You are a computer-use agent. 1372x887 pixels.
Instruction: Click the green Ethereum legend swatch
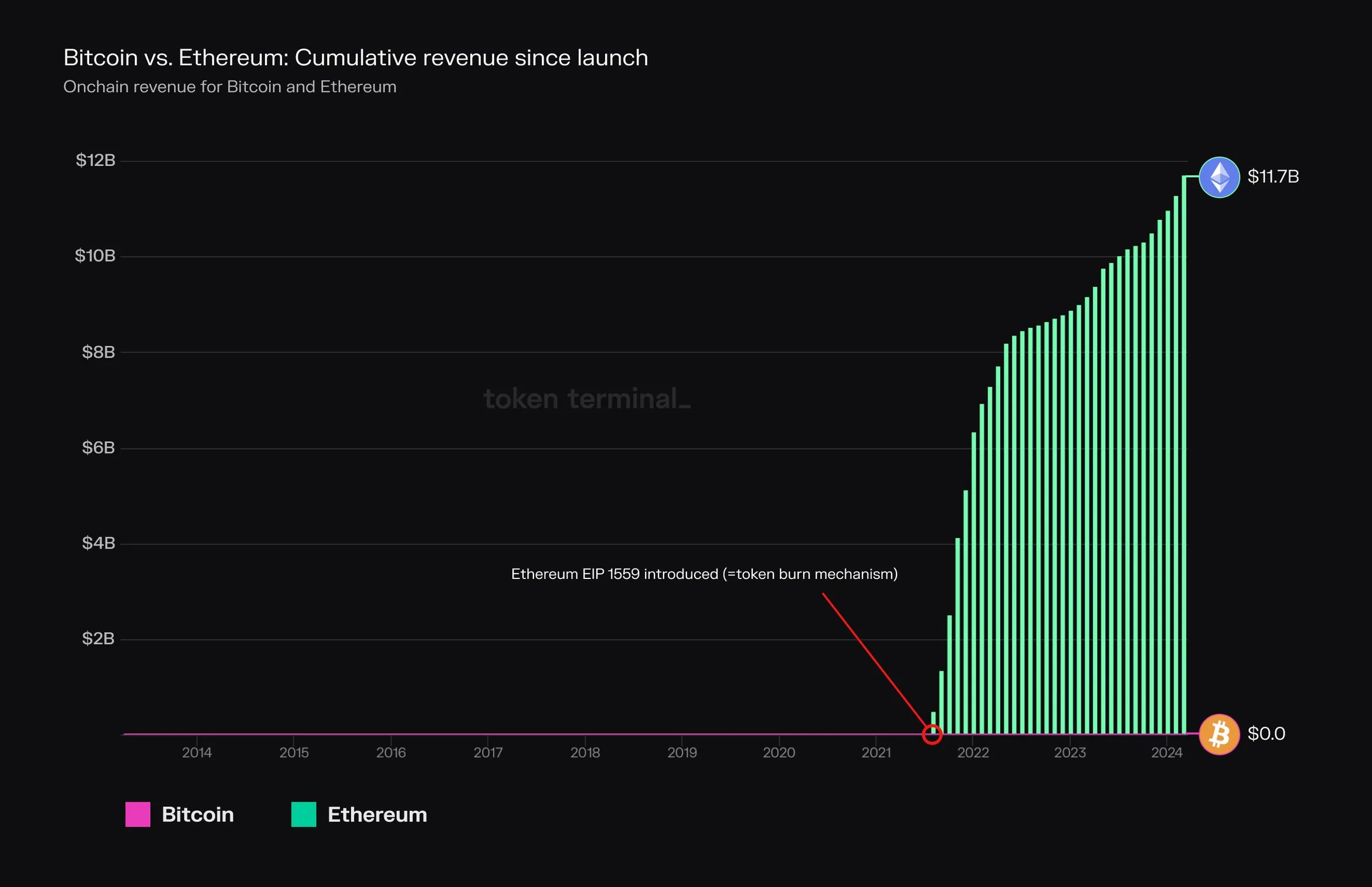(x=304, y=814)
